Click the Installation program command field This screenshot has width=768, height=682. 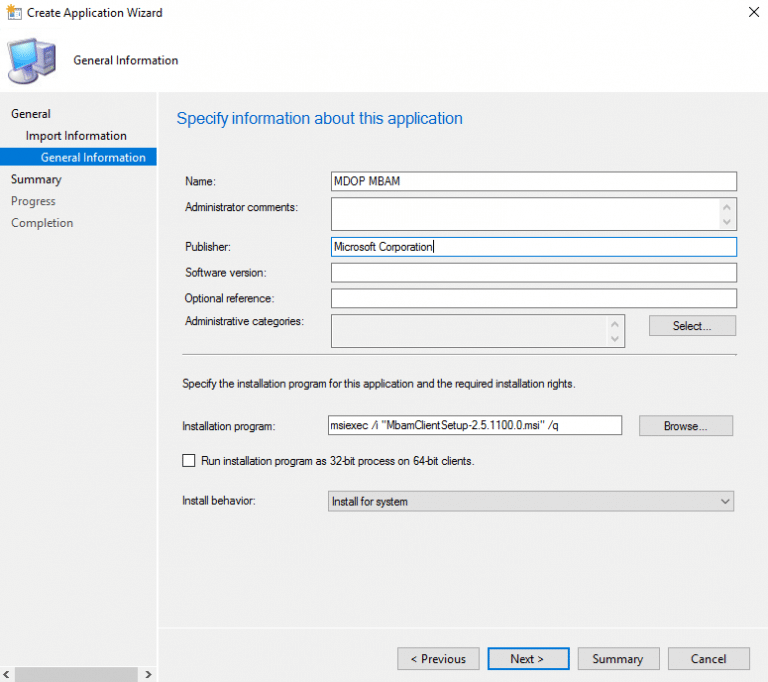(475, 426)
